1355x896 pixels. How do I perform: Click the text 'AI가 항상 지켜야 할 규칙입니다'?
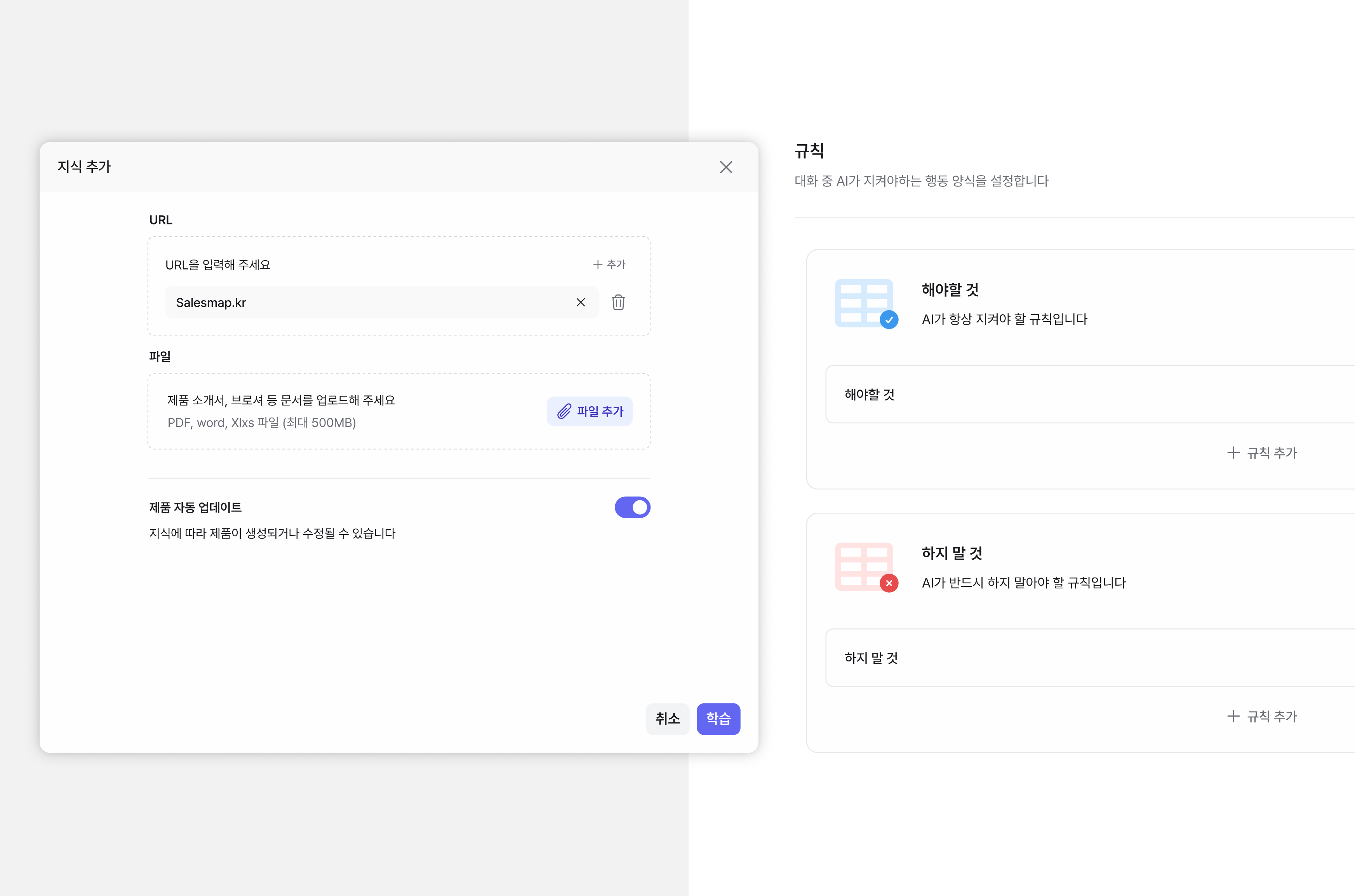click(x=1004, y=319)
